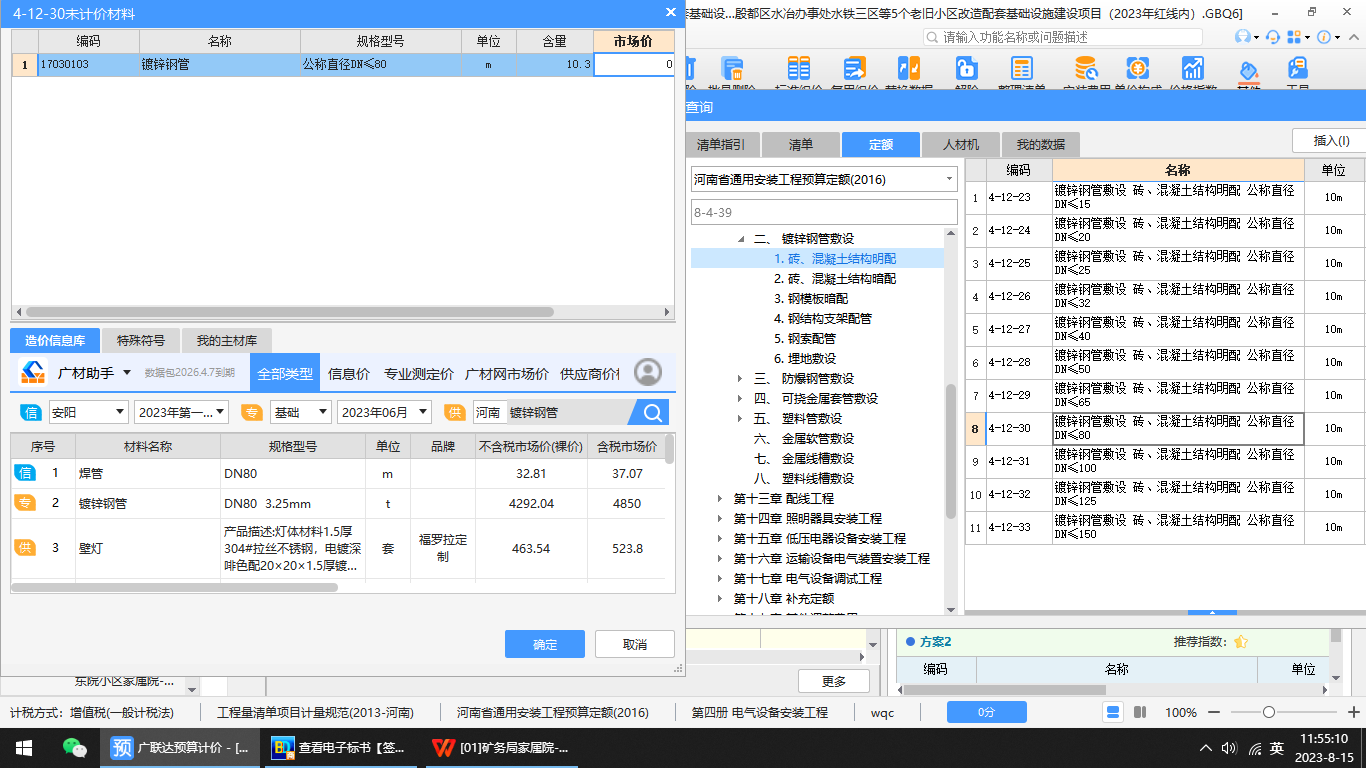
Task: Click the 信 badge on the 焊管 row
Action: pyautogui.click(x=24, y=473)
